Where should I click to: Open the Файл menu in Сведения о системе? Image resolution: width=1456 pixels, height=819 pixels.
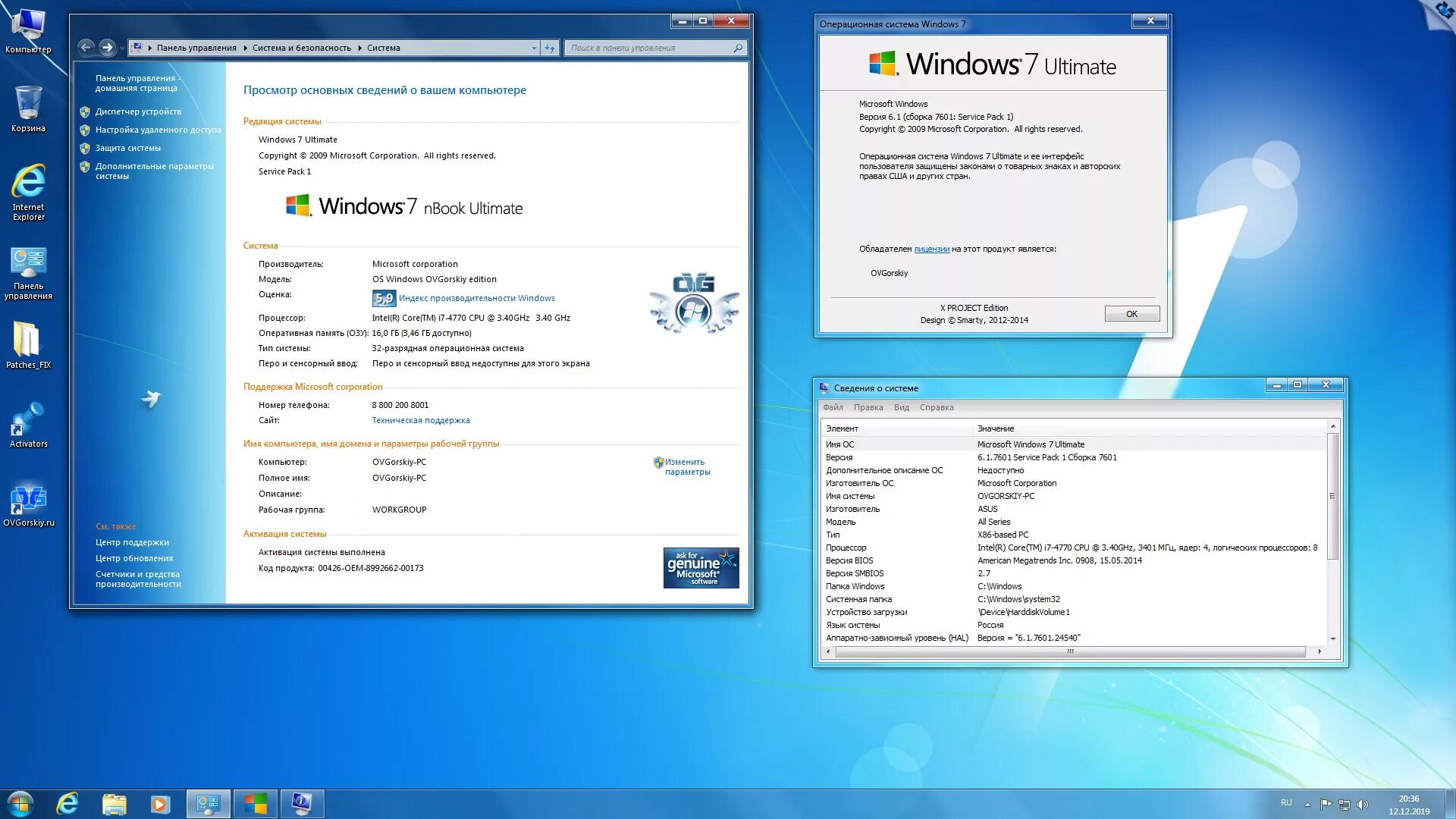(x=833, y=407)
